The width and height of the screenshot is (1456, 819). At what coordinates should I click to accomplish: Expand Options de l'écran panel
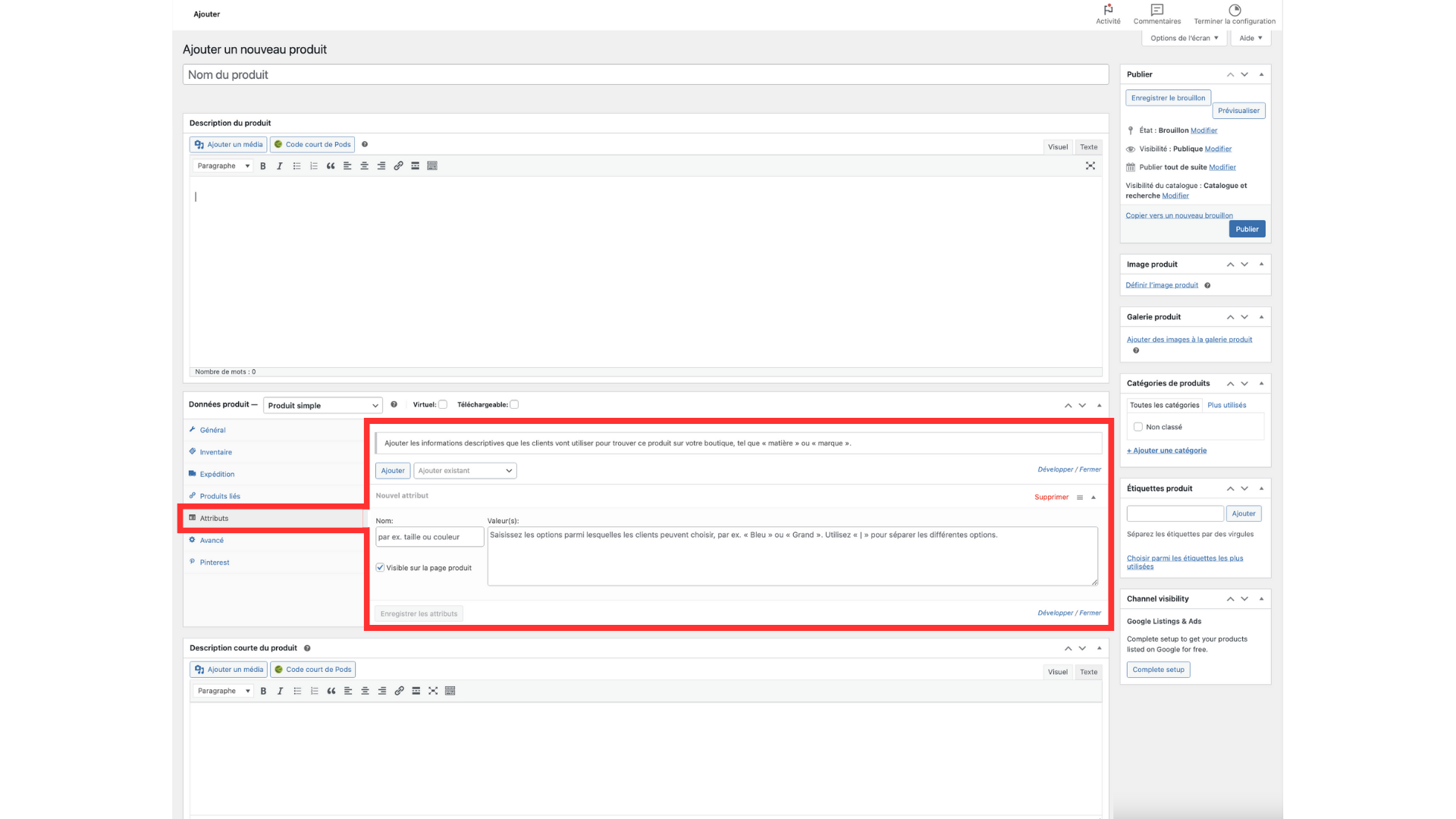coord(1183,38)
